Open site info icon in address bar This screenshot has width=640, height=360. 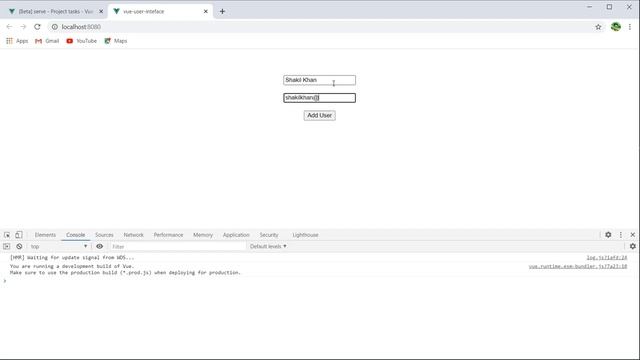[x=55, y=27]
